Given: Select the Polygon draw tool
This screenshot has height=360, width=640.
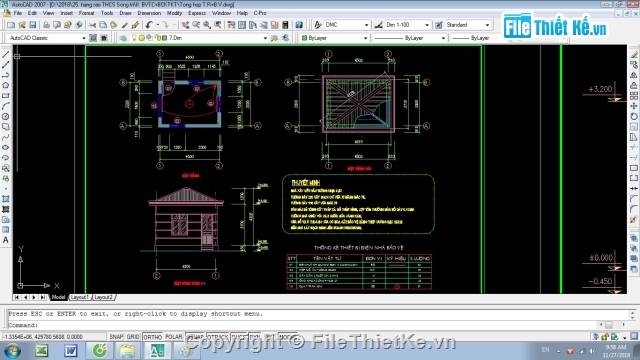Looking at the screenshot, I should coord(5,85).
